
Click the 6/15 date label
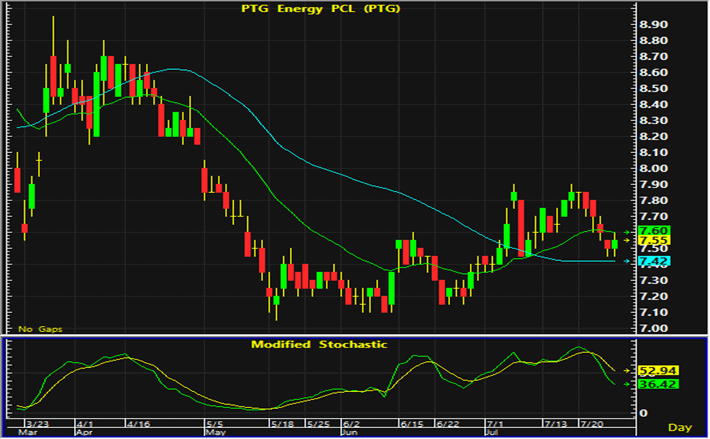pyautogui.click(x=412, y=424)
